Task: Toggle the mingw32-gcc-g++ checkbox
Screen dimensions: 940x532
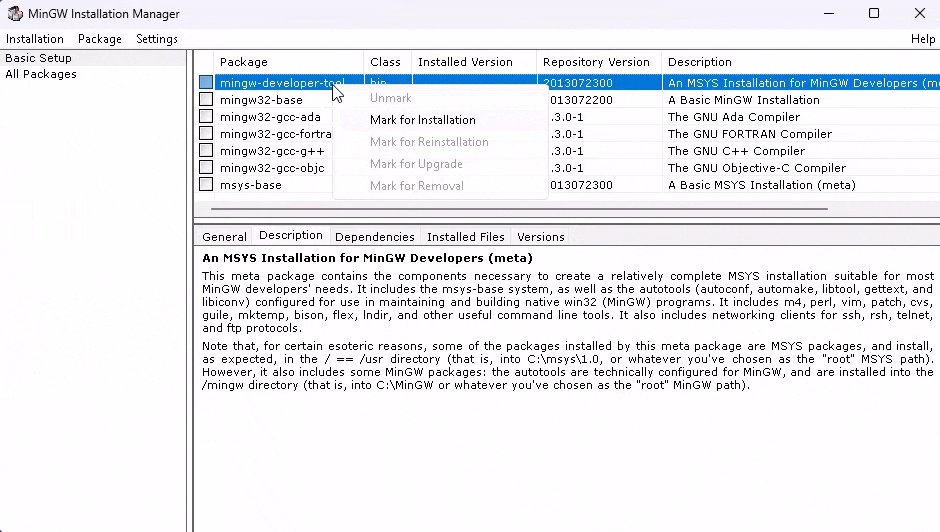Action: tap(206, 150)
